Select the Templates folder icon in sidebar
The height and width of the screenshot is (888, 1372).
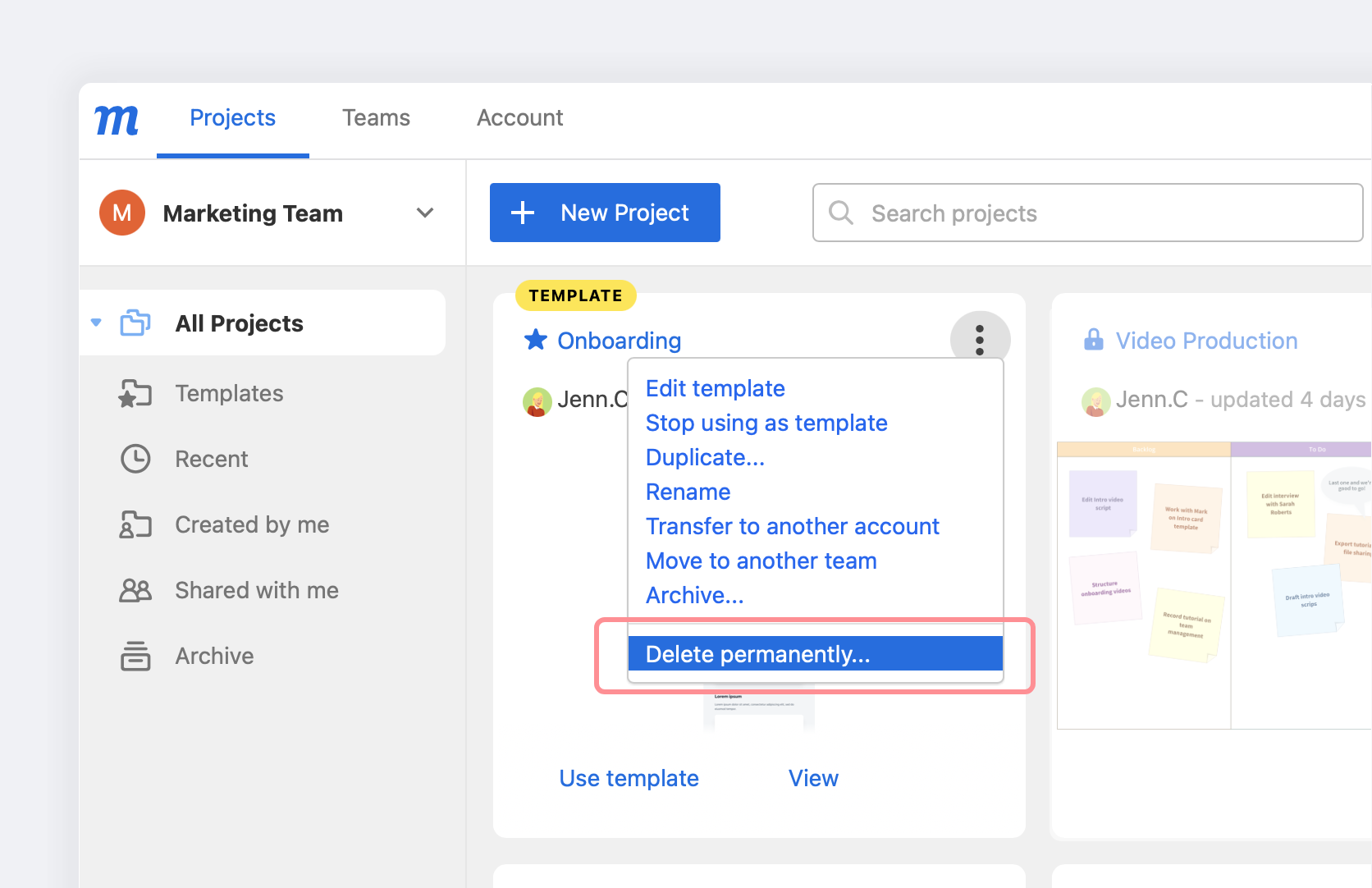pyautogui.click(x=135, y=394)
